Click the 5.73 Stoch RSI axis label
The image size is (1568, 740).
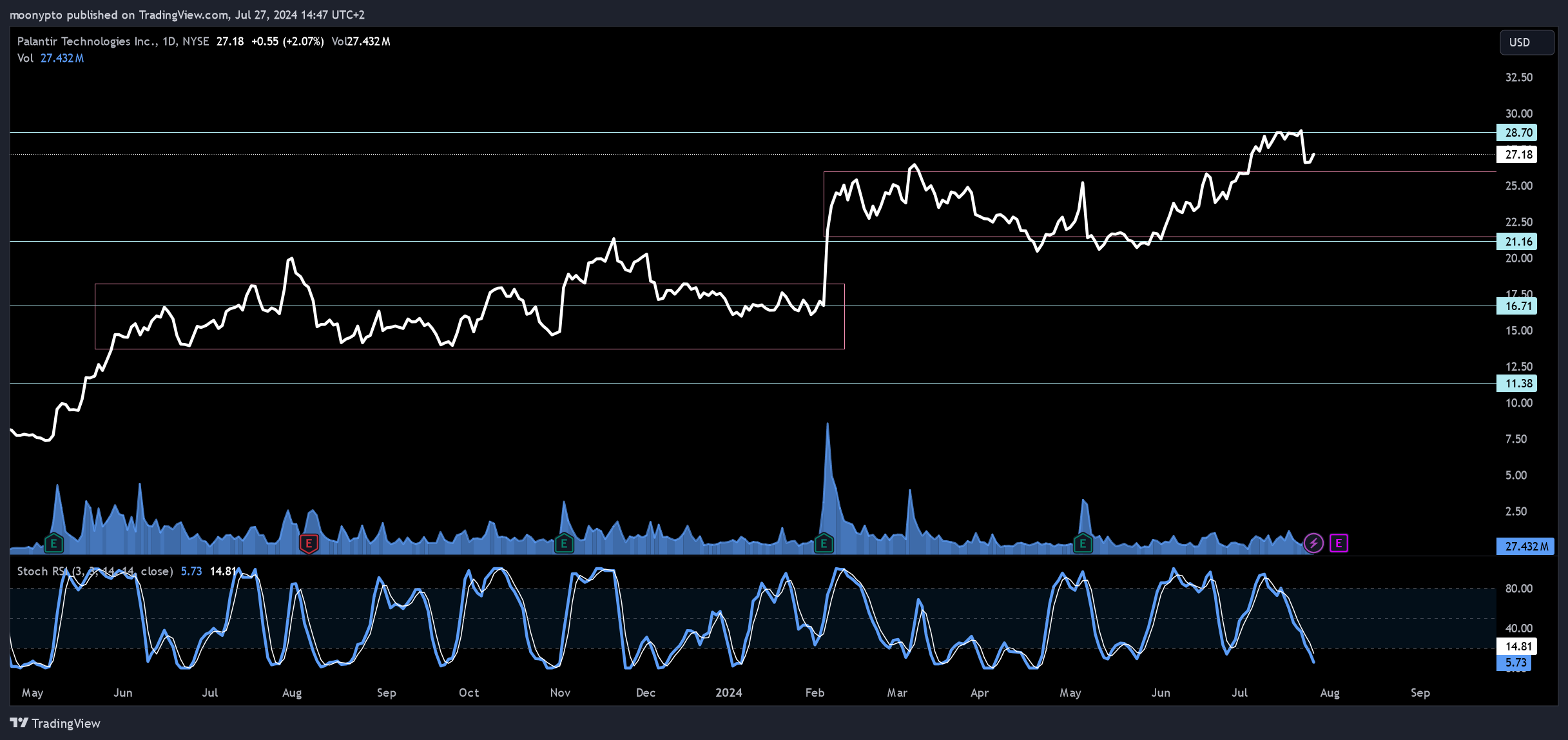click(x=1514, y=663)
